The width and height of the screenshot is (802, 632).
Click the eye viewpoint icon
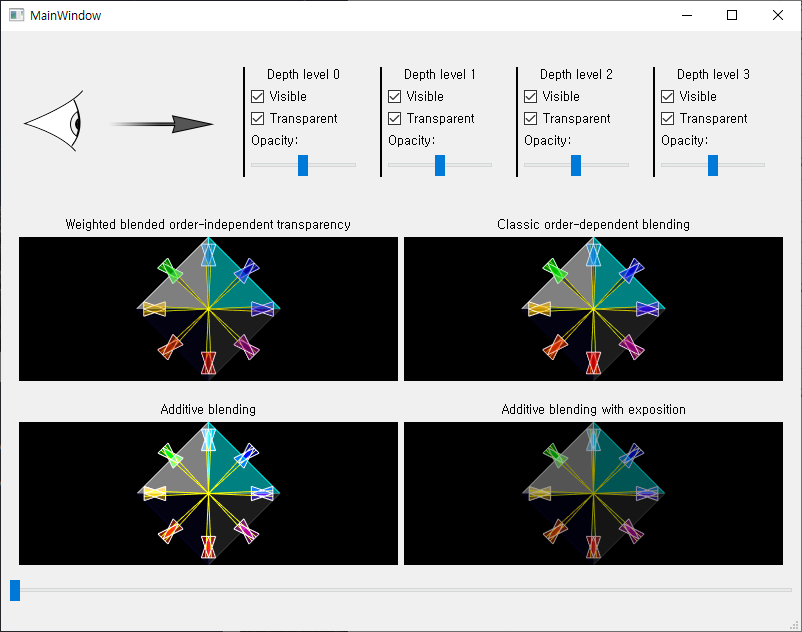[54, 121]
